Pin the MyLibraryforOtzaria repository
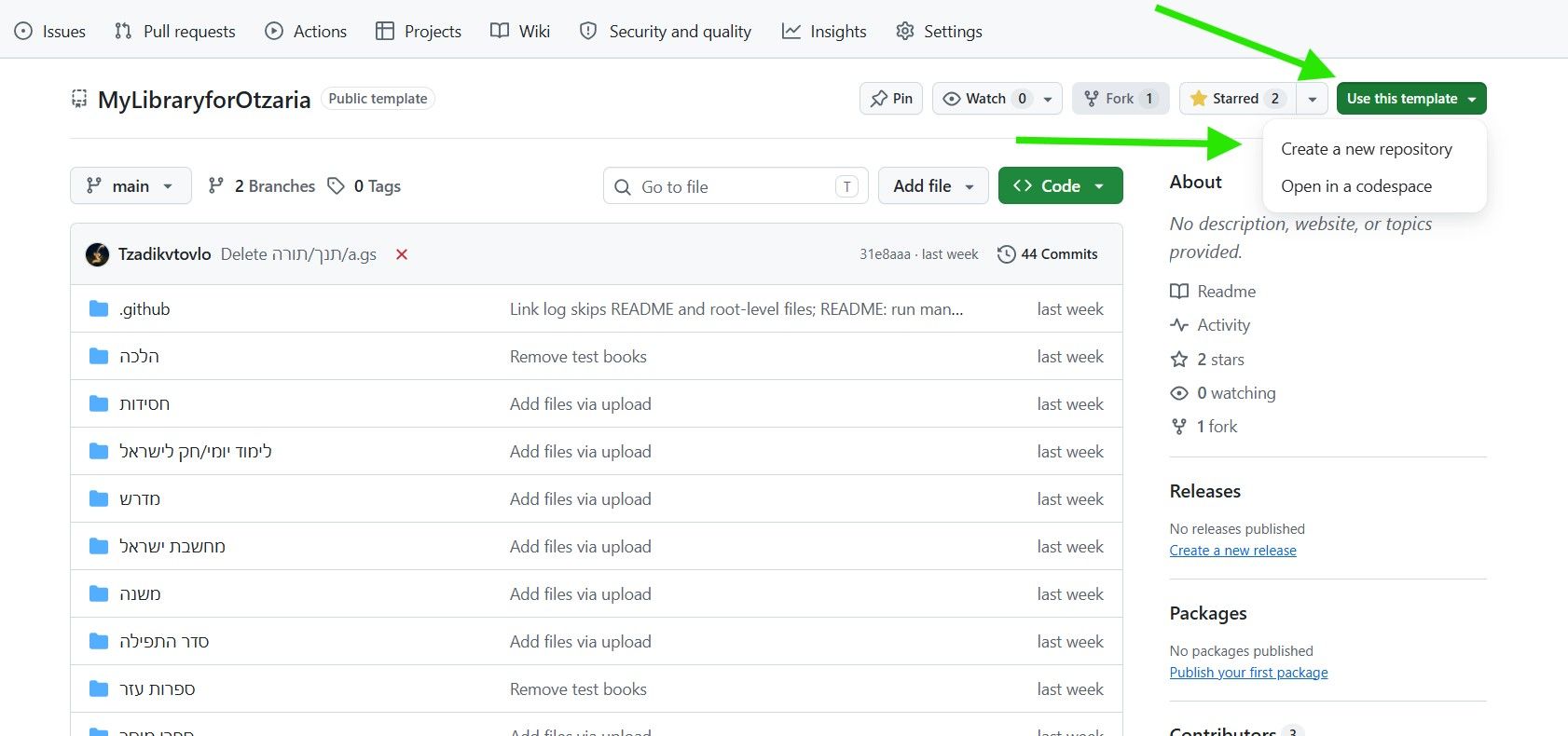Image resolution: width=1568 pixels, height=736 pixels. [891, 99]
